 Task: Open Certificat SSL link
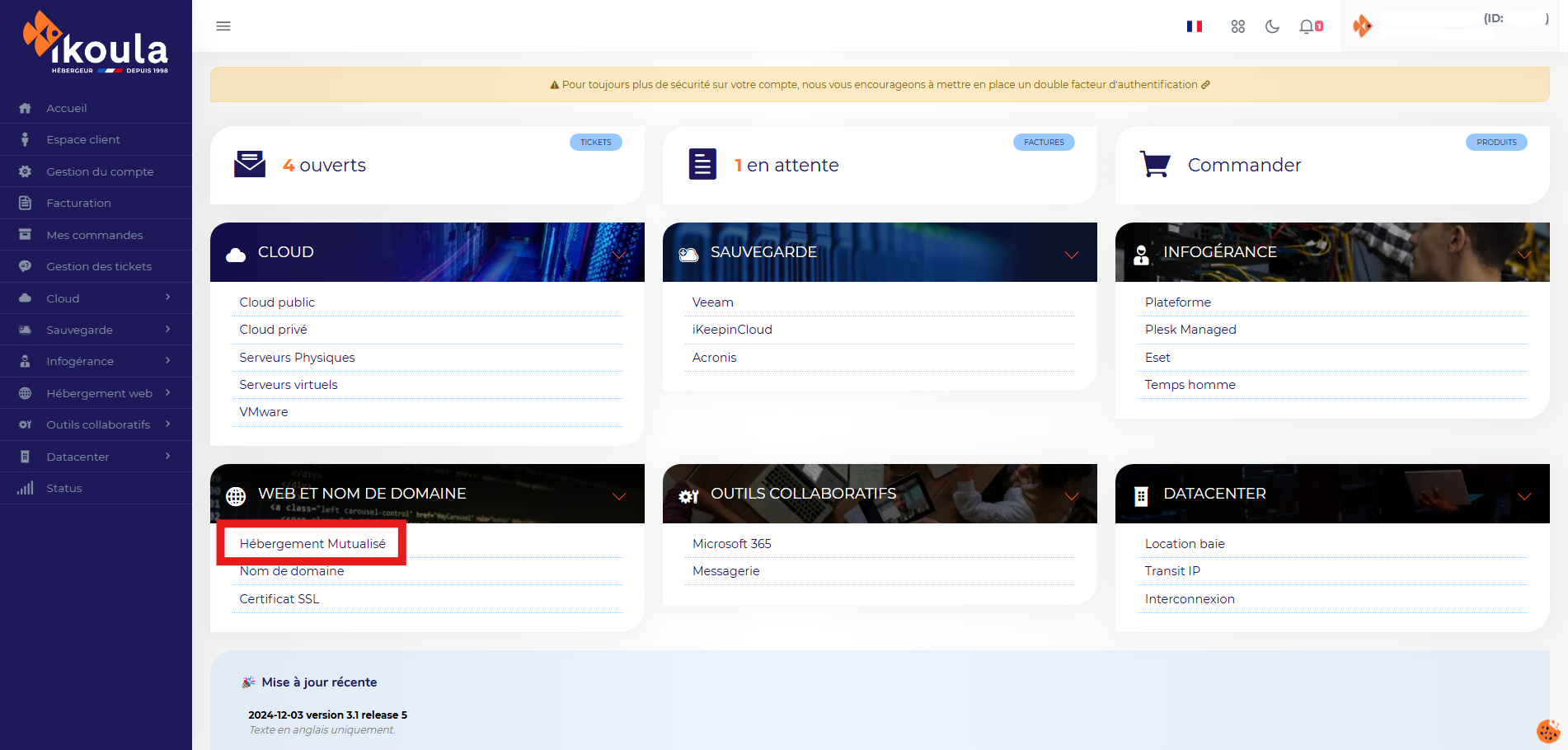(x=279, y=599)
